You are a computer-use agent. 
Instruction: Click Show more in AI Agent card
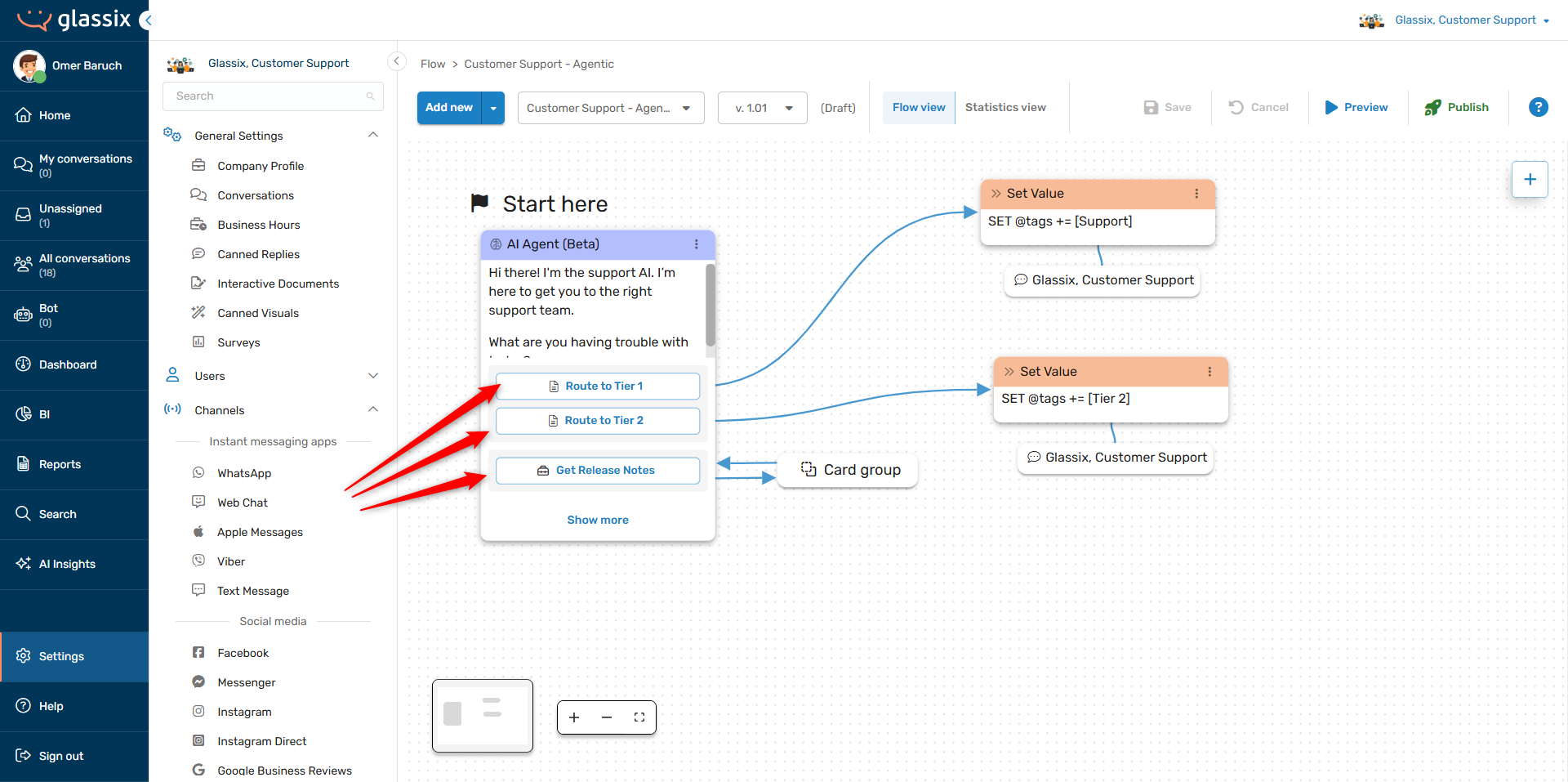coord(598,521)
